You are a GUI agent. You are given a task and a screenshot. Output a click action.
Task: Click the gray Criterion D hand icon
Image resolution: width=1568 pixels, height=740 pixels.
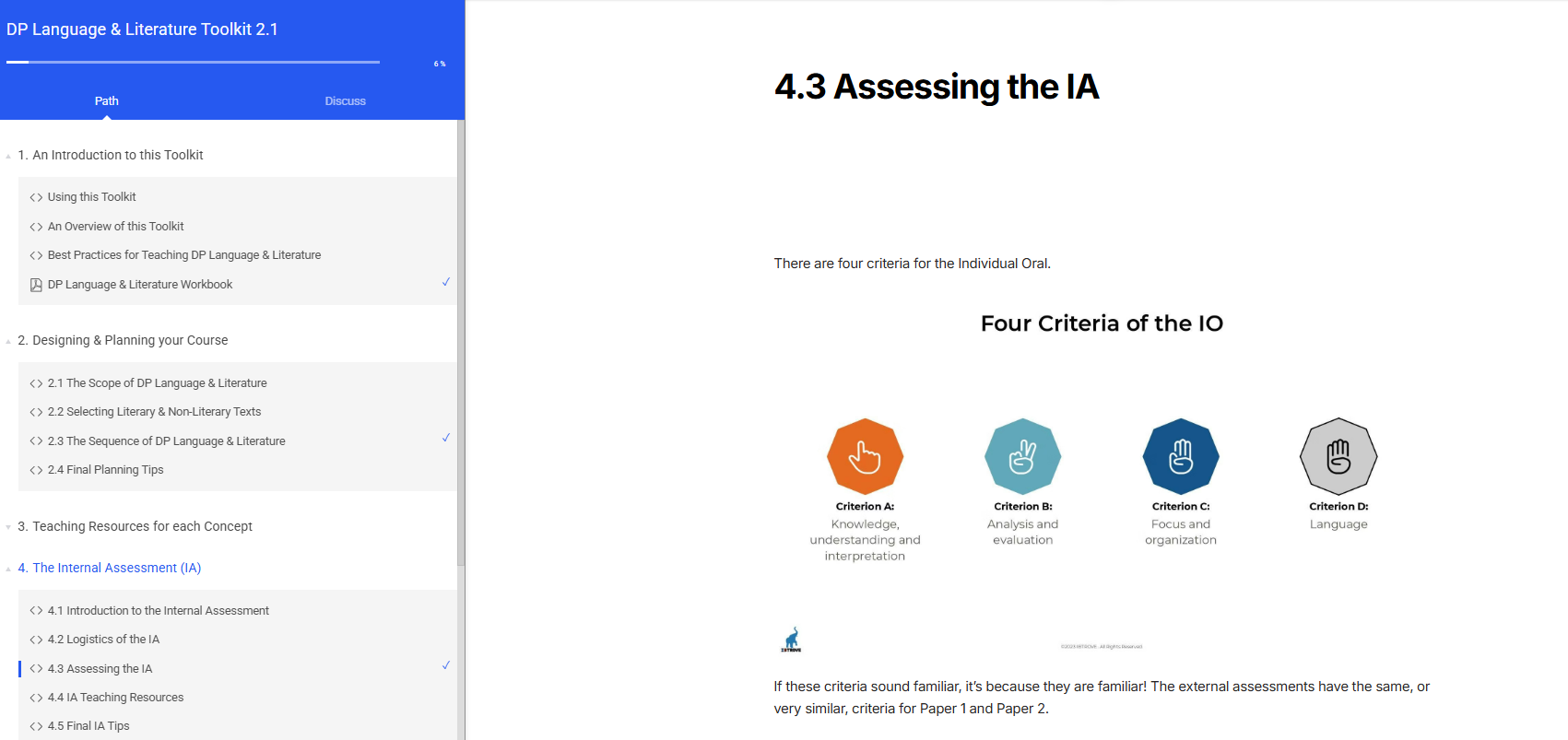(x=1338, y=456)
